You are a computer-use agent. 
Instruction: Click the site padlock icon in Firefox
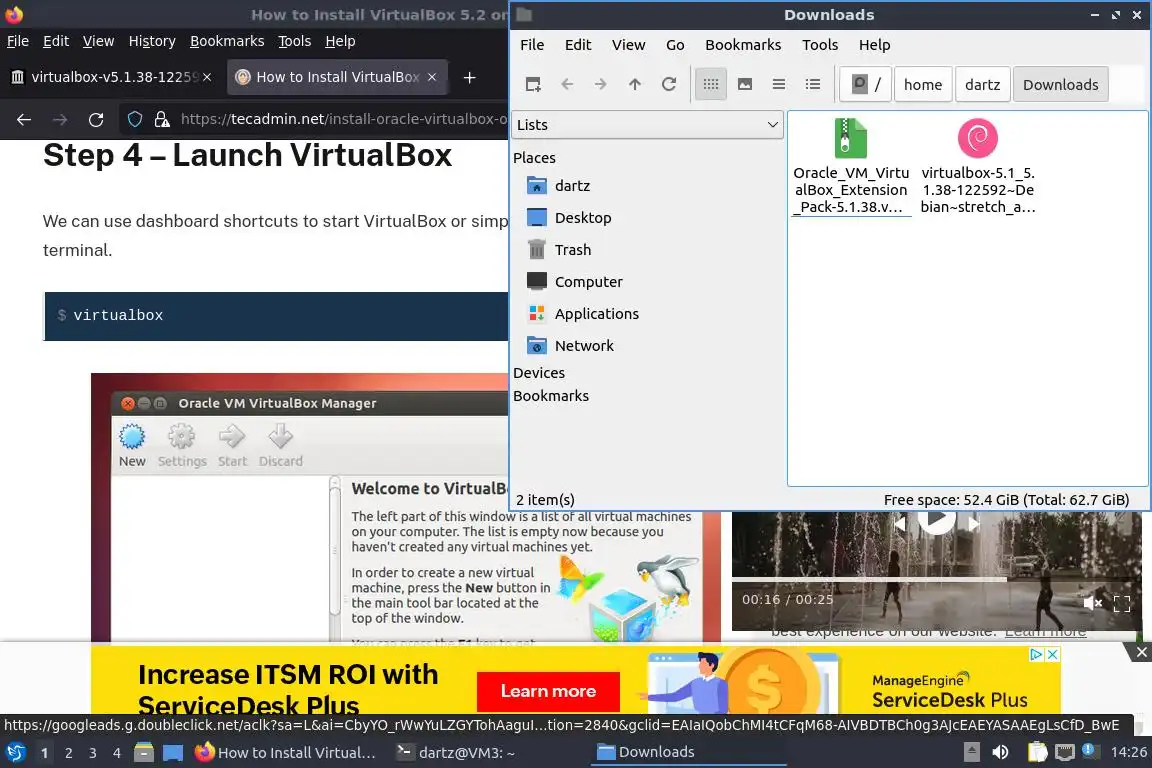(162, 119)
